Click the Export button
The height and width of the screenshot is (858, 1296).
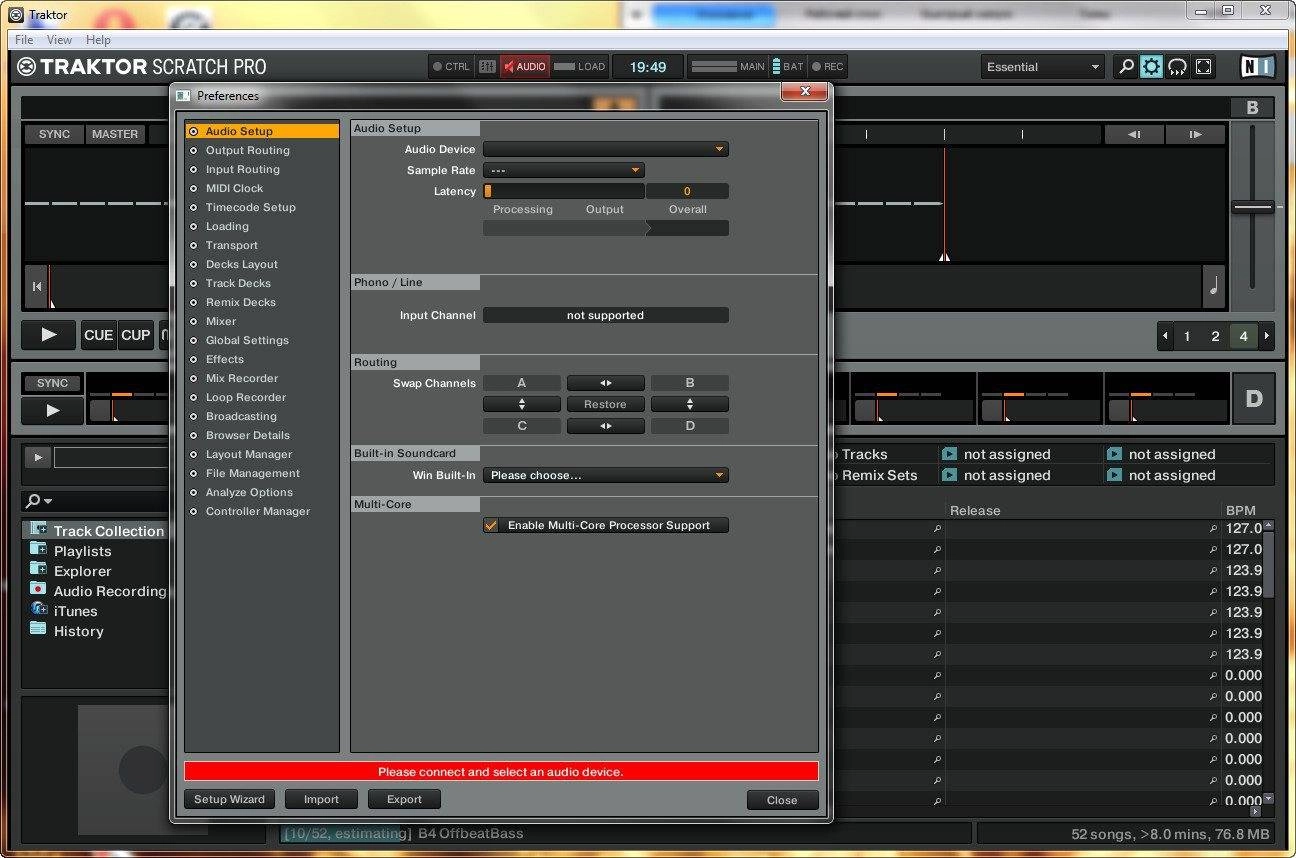(x=404, y=799)
